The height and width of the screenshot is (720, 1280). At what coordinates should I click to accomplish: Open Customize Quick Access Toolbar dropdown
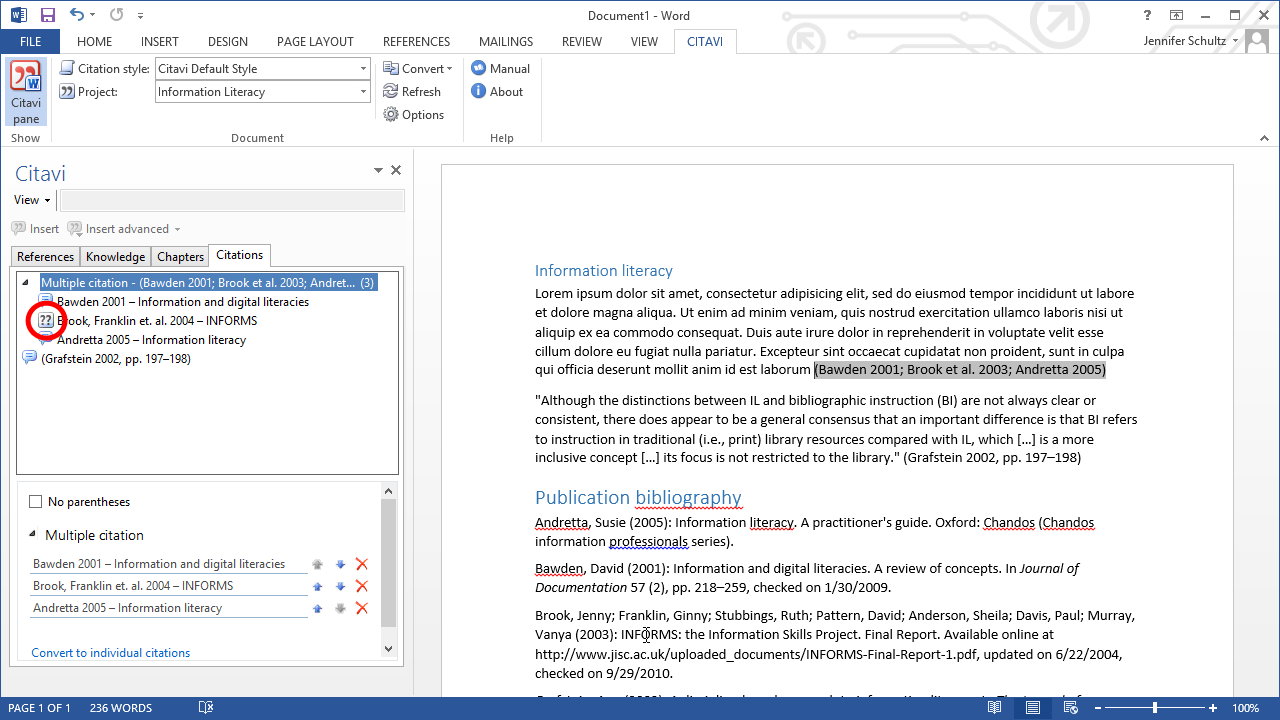(140, 16)
